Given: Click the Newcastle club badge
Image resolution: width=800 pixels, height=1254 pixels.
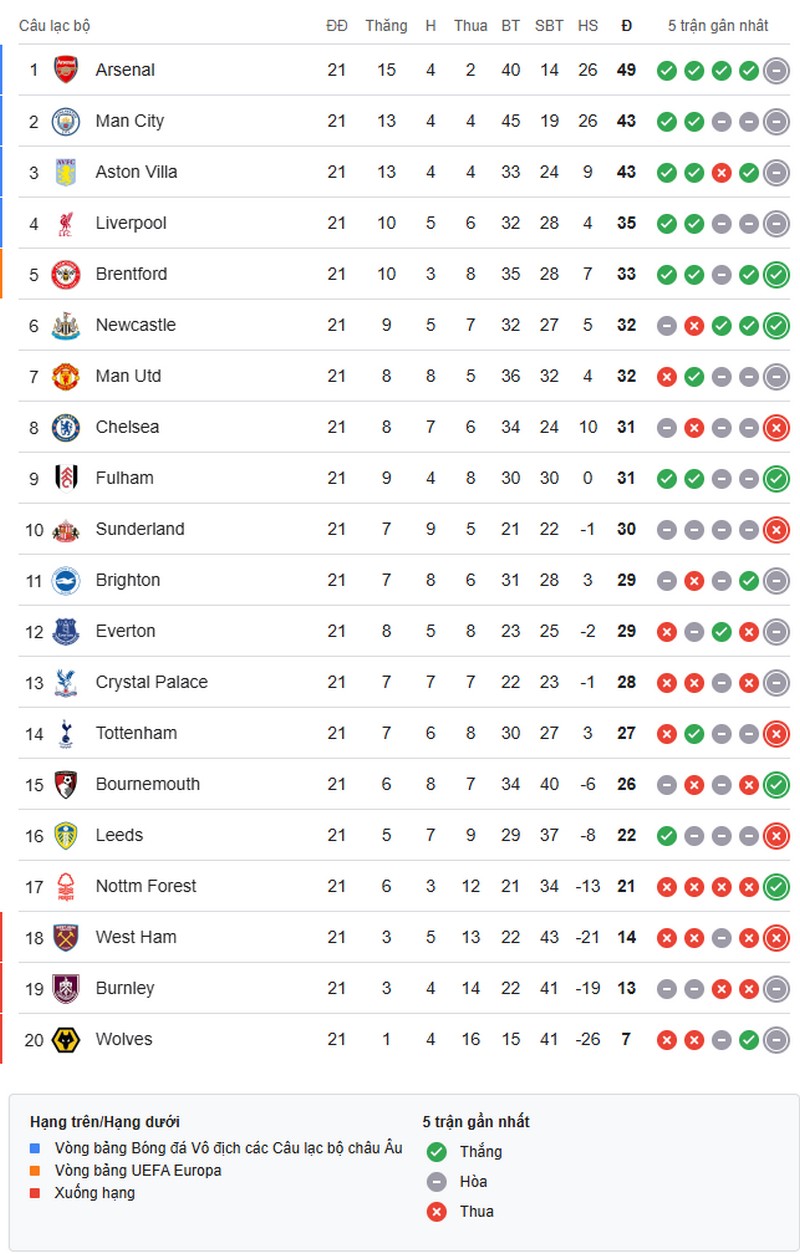Looking at the screenshot, I should [x=65, y=325].
